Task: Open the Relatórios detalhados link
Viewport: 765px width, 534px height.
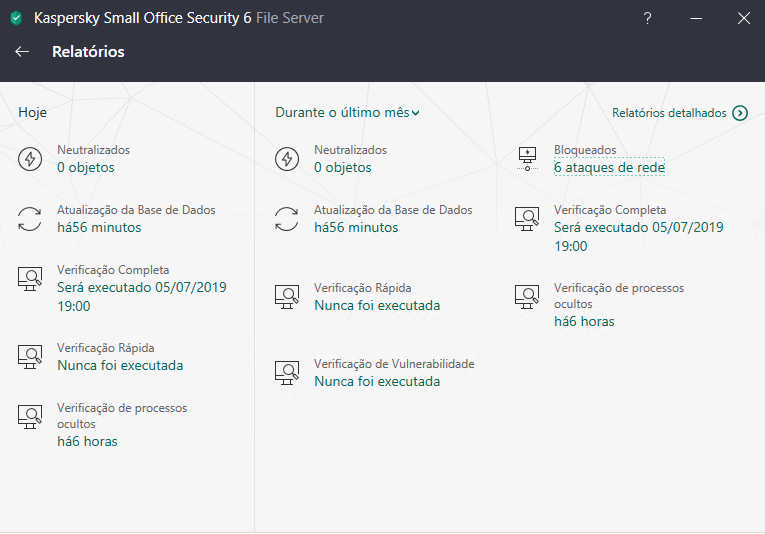Action: pyautogui.click(x=669, y=113)
